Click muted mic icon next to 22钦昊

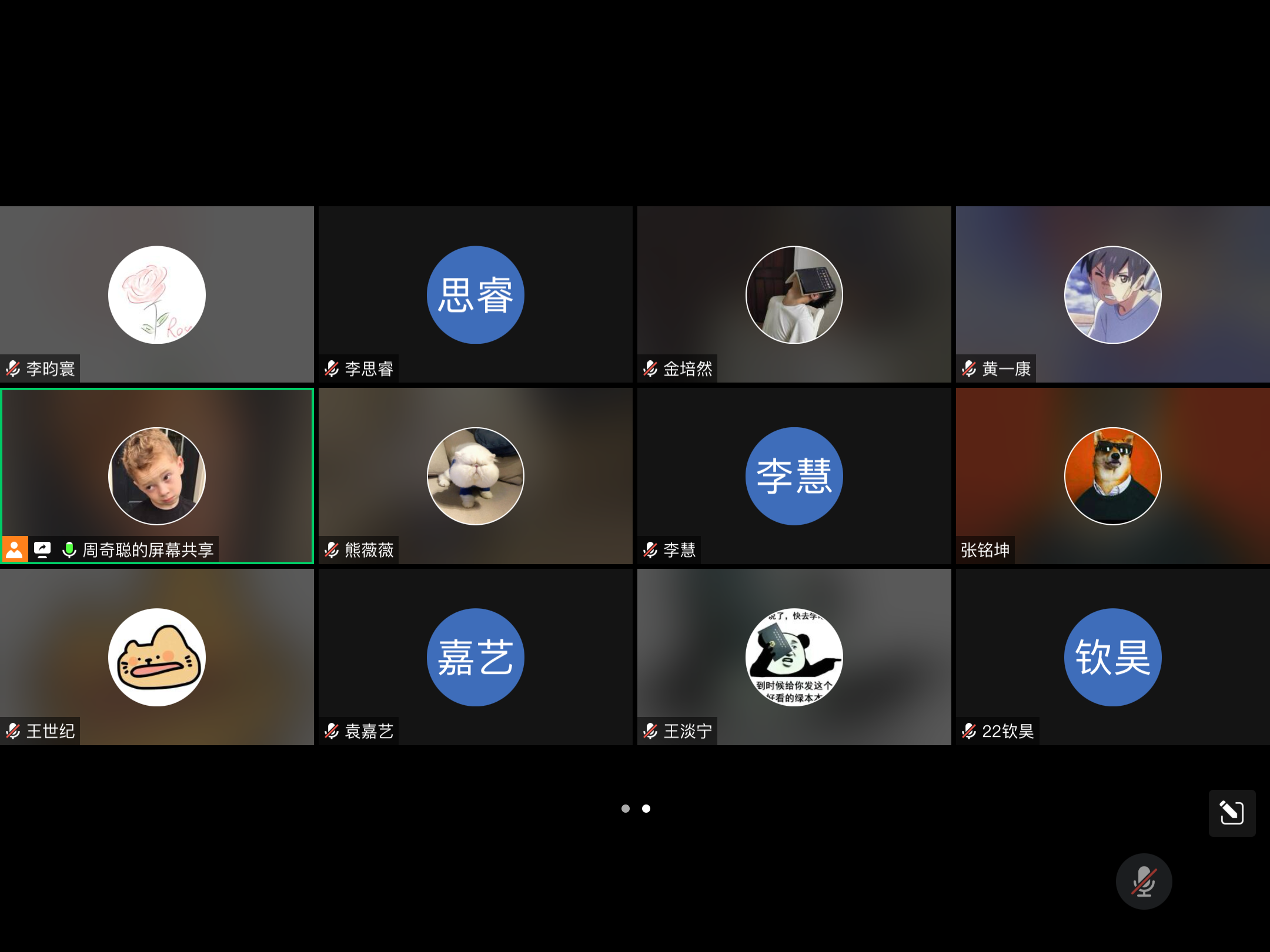pyautogui.click(x=969, y=731)
